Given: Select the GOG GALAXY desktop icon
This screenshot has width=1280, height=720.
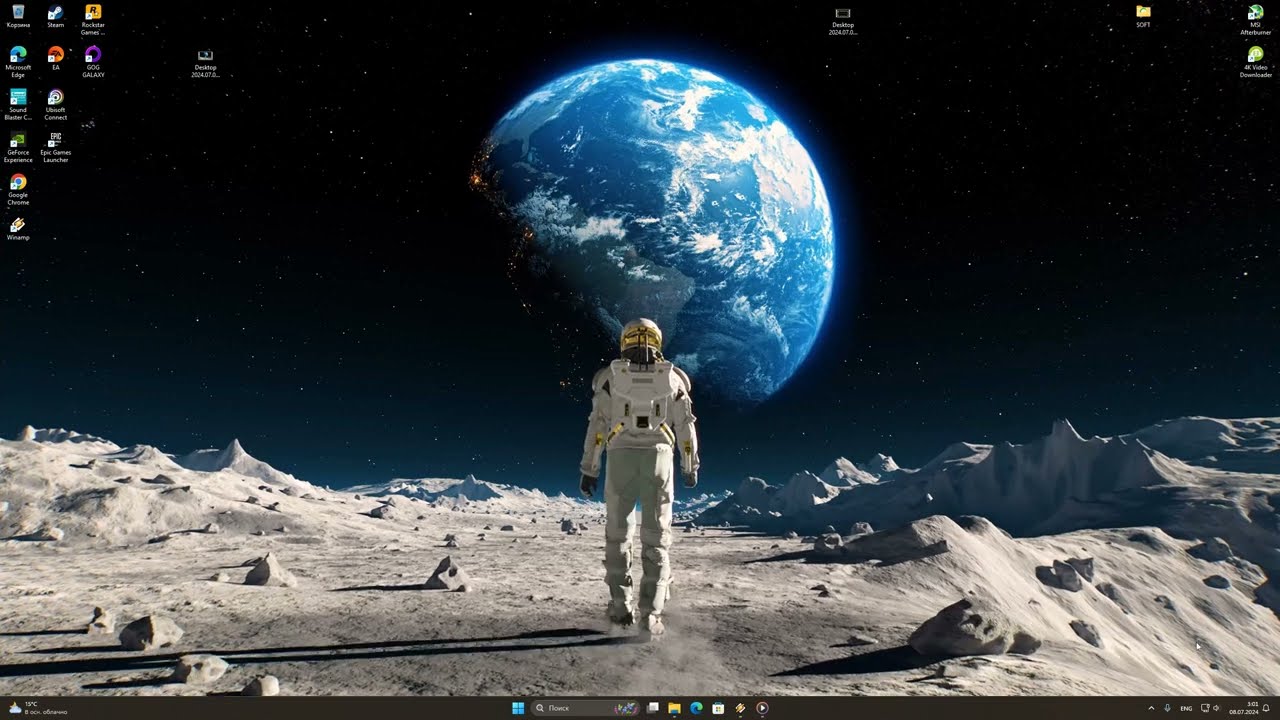Looking at the screenshot, I should 93,62.
